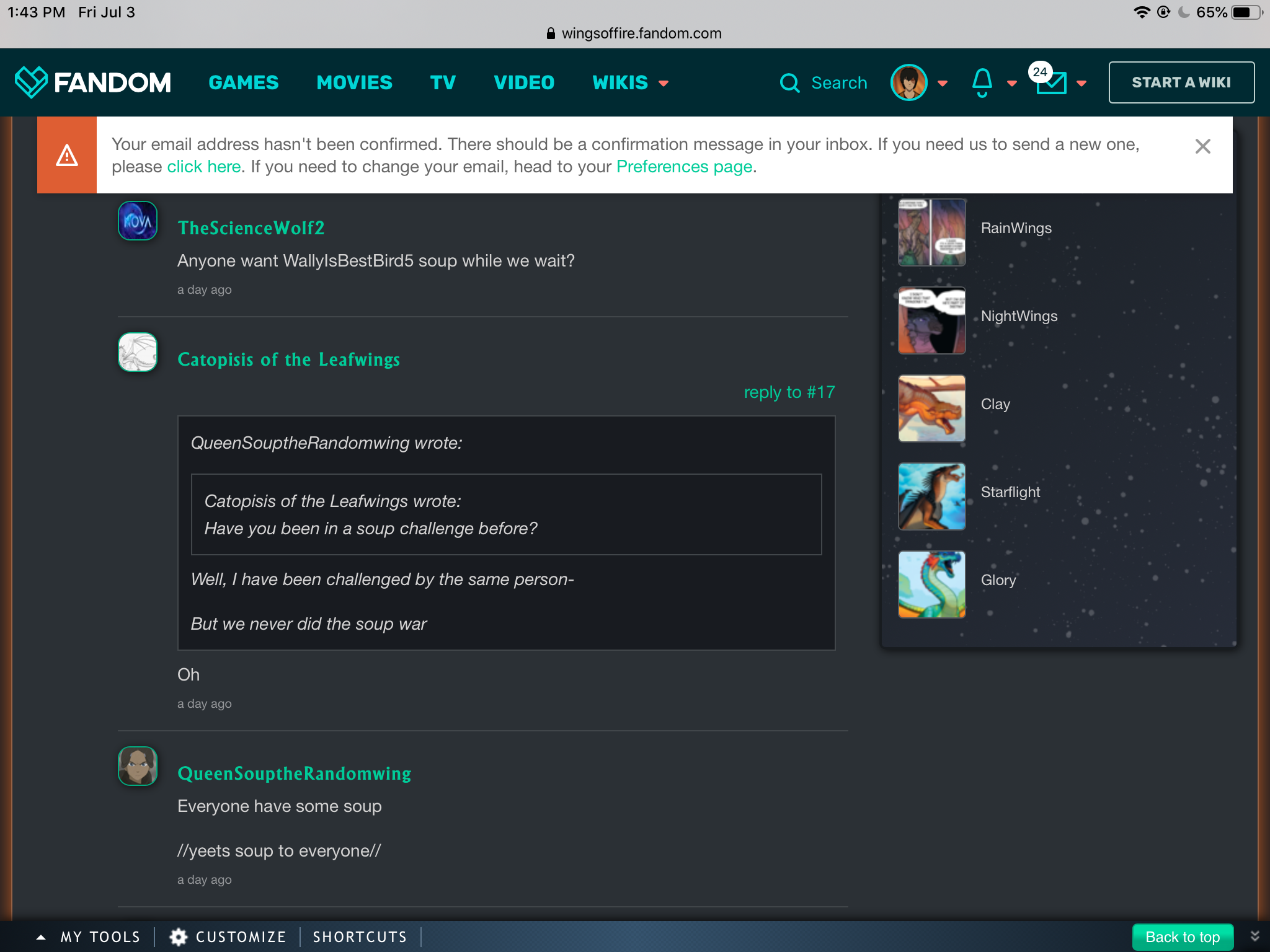Image resolution: width=1270 pixels, height=952 pixels.
Task: Click the Customize gear icon
Action: [179, 937]
